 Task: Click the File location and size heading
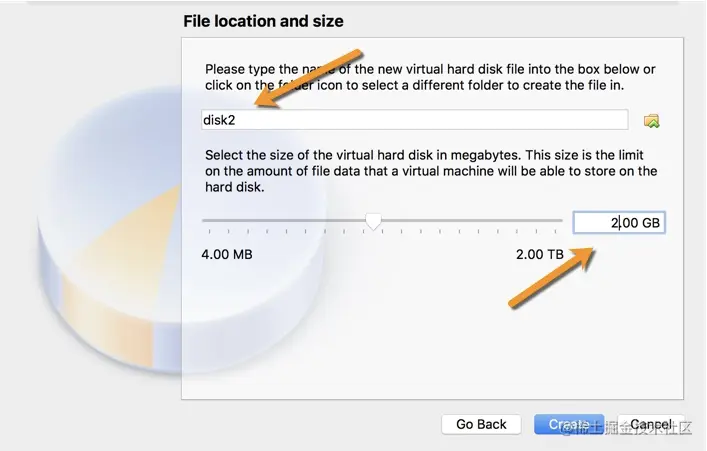click(x=263, y=21)
